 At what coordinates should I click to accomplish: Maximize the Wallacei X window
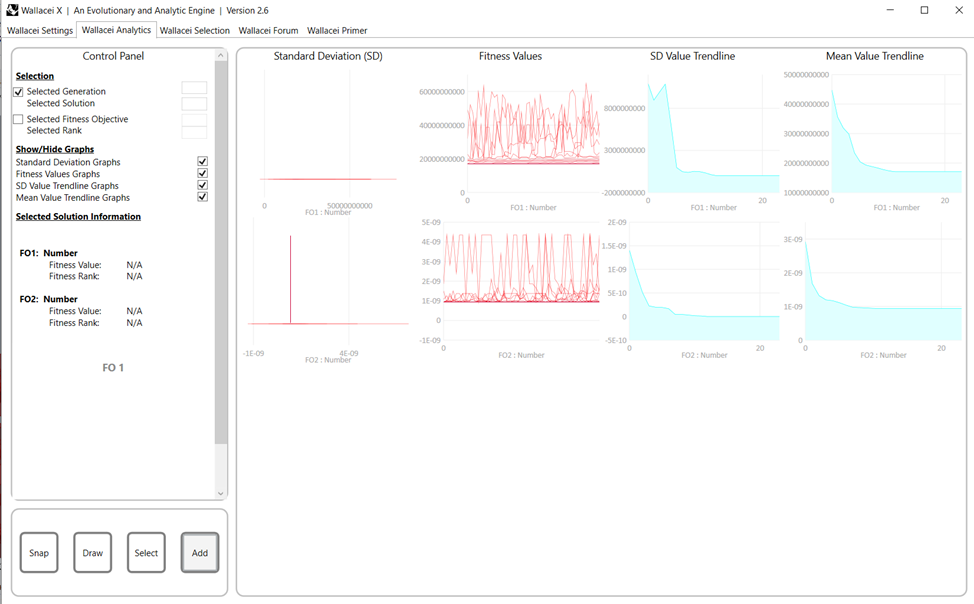(x=924, y=10)
